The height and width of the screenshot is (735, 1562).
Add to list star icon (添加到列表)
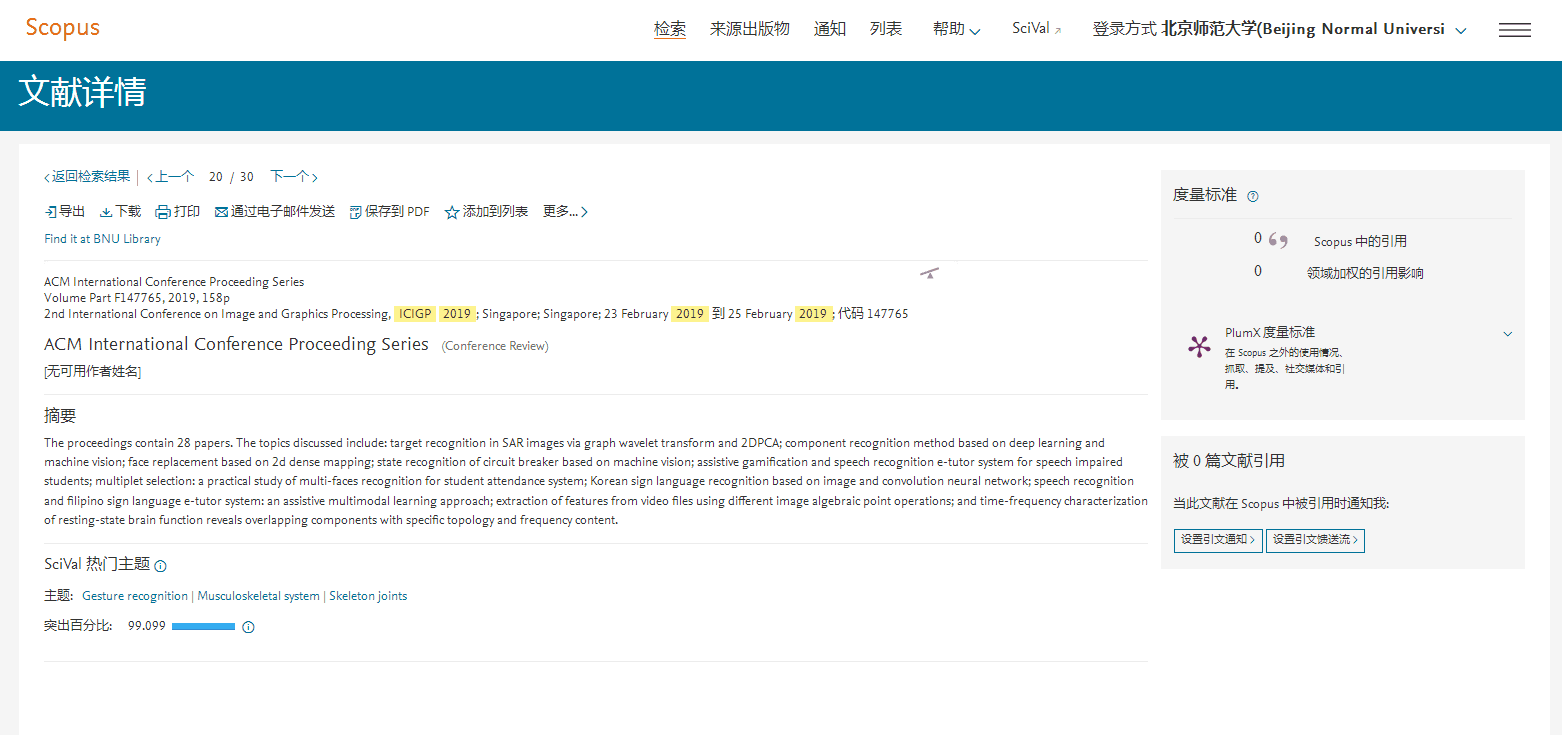click(x=452, y=212)
